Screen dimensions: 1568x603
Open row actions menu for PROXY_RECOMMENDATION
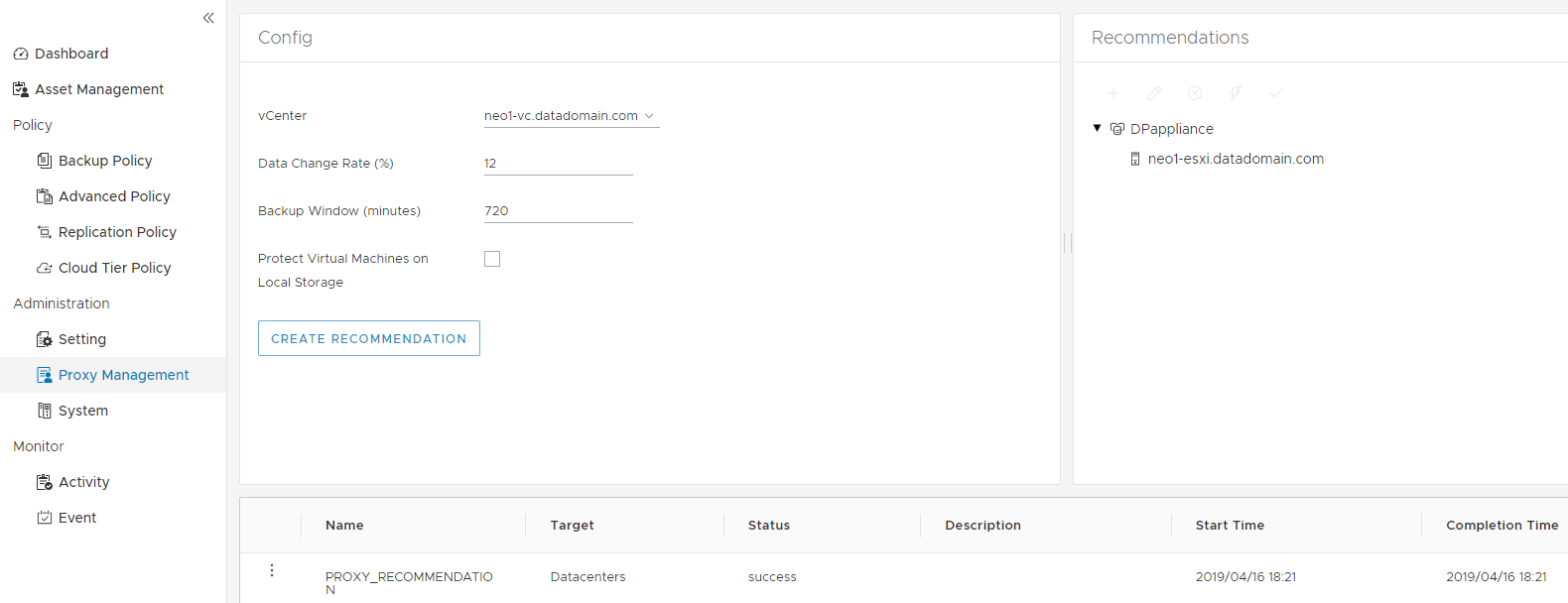pos(272,570)
